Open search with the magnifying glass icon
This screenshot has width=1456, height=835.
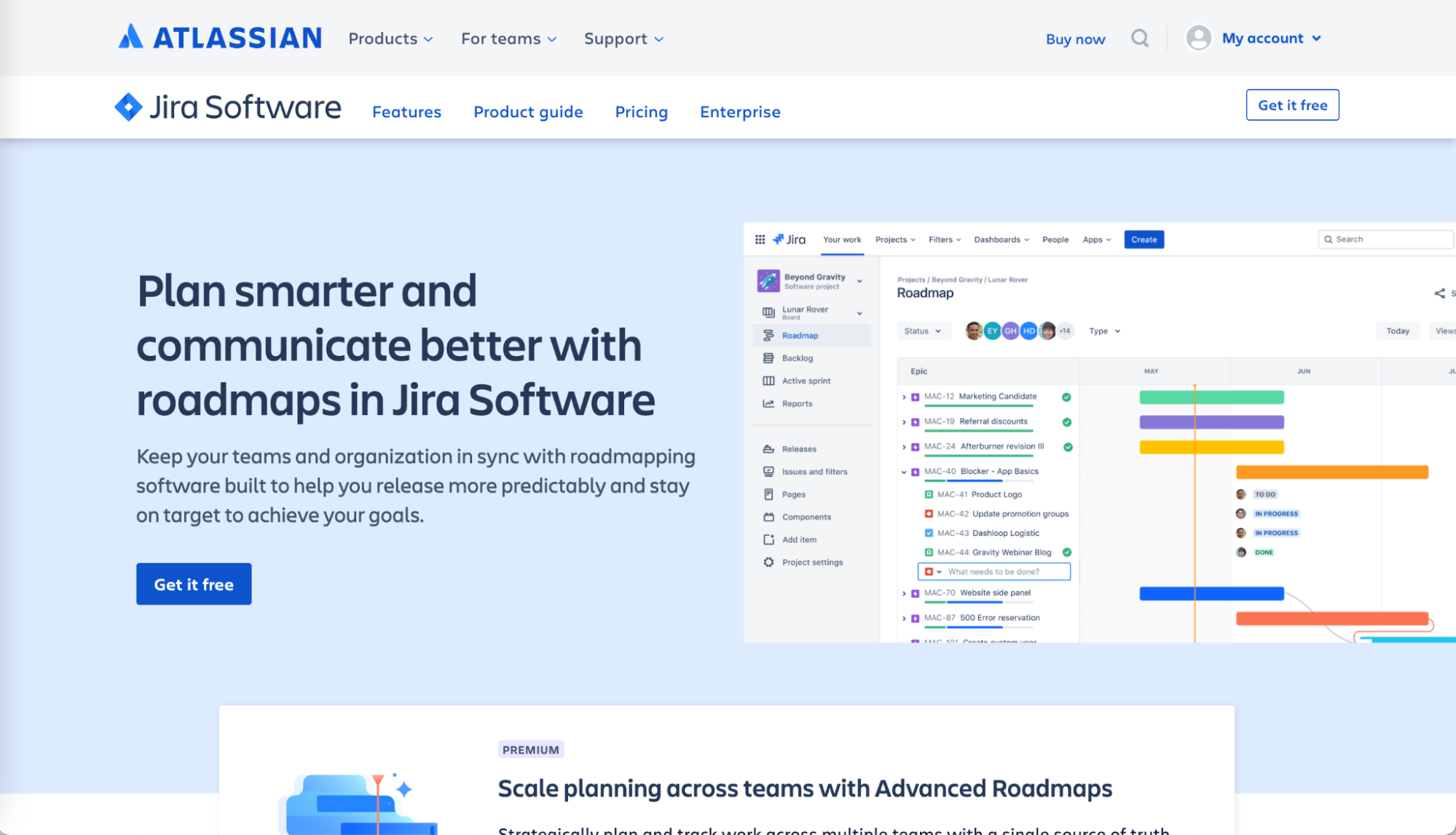click(x=1140, y=38)
